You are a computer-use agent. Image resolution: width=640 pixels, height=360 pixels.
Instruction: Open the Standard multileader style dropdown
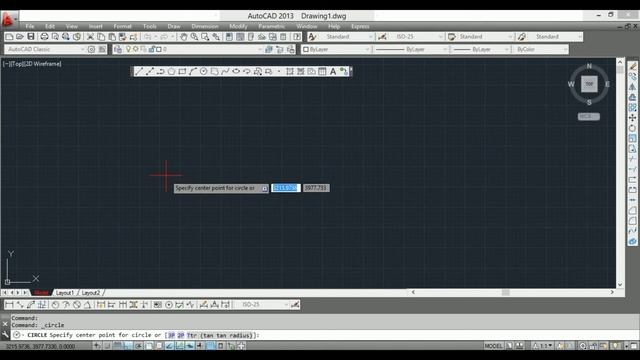[555, 37]
